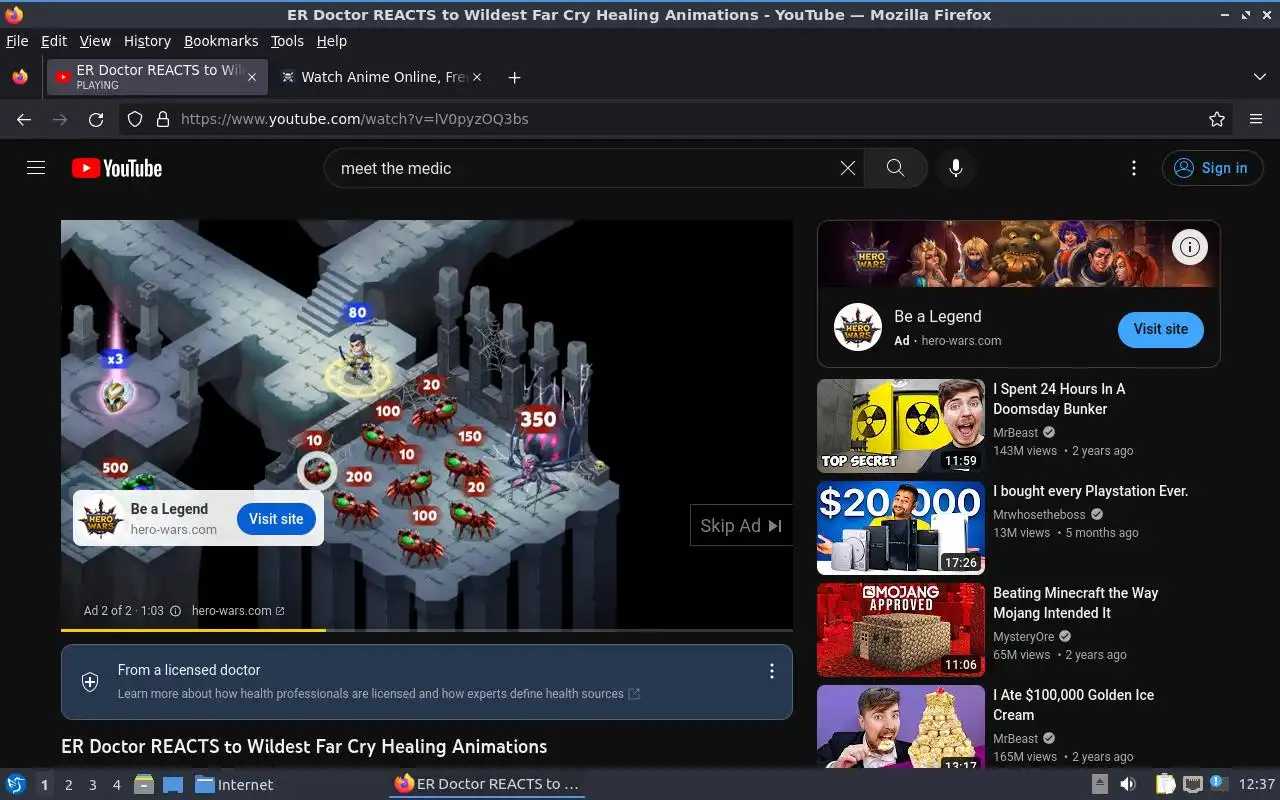Switch to ER Doctor REACTS tab
The width and height of the screenshot is (1280, 800).
(155, 77)
